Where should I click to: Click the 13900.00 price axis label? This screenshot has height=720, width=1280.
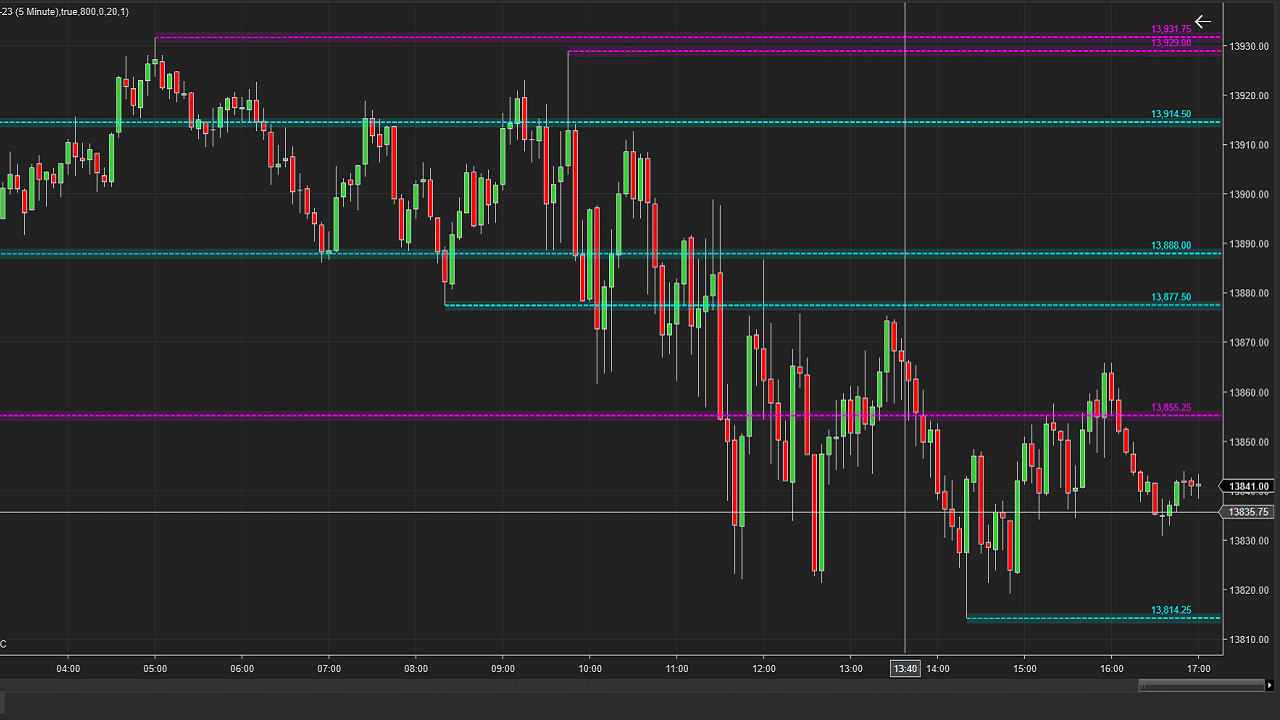(x=1249, y=195)
